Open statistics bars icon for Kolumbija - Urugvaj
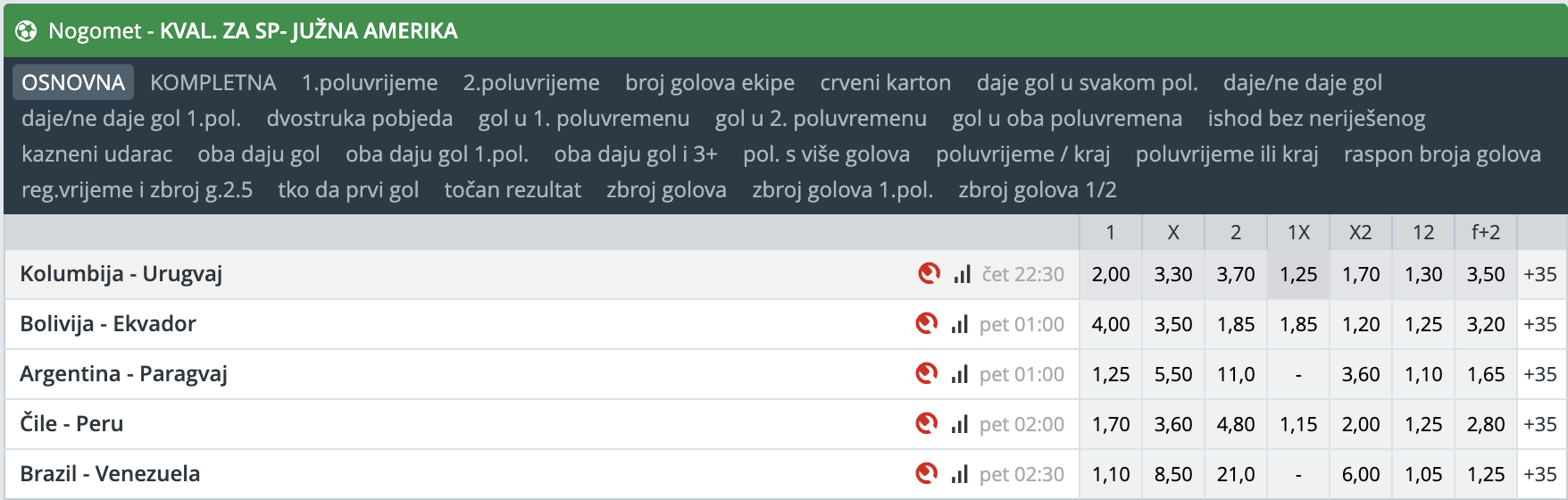Image resolution: width=1568 pixels, height=500 pixels. coord(962,274)
